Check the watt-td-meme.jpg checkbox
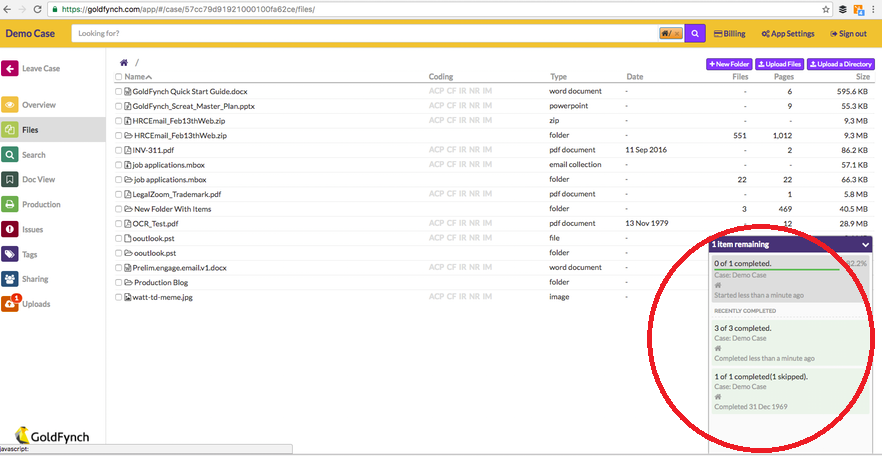The width and height of the screenshot is (882, 456). coord(119,297)
